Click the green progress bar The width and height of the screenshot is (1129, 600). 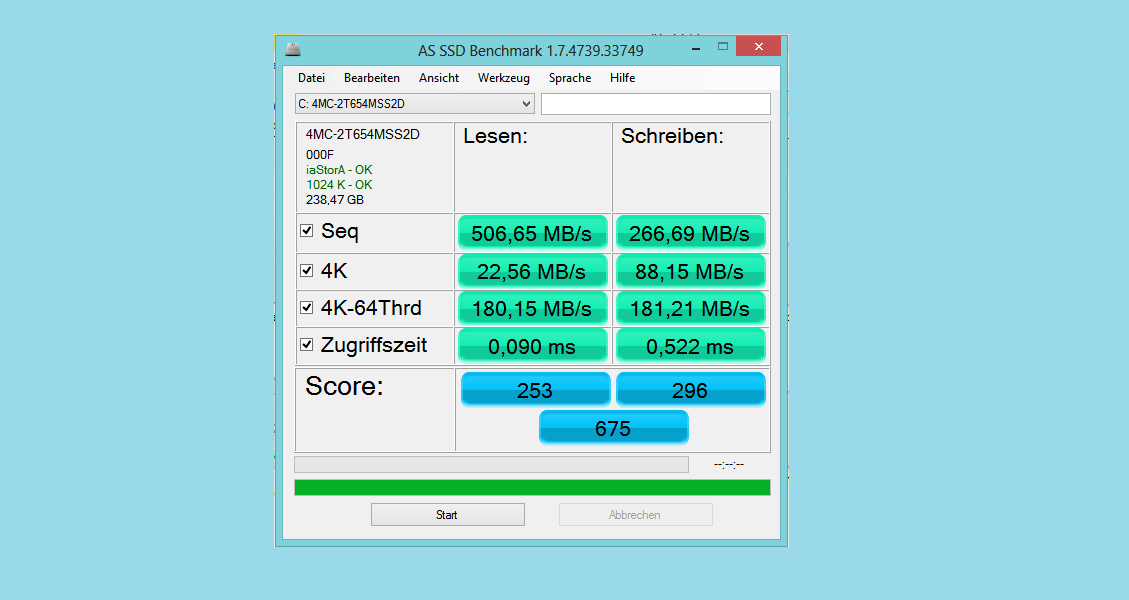(x=532, y=486)
